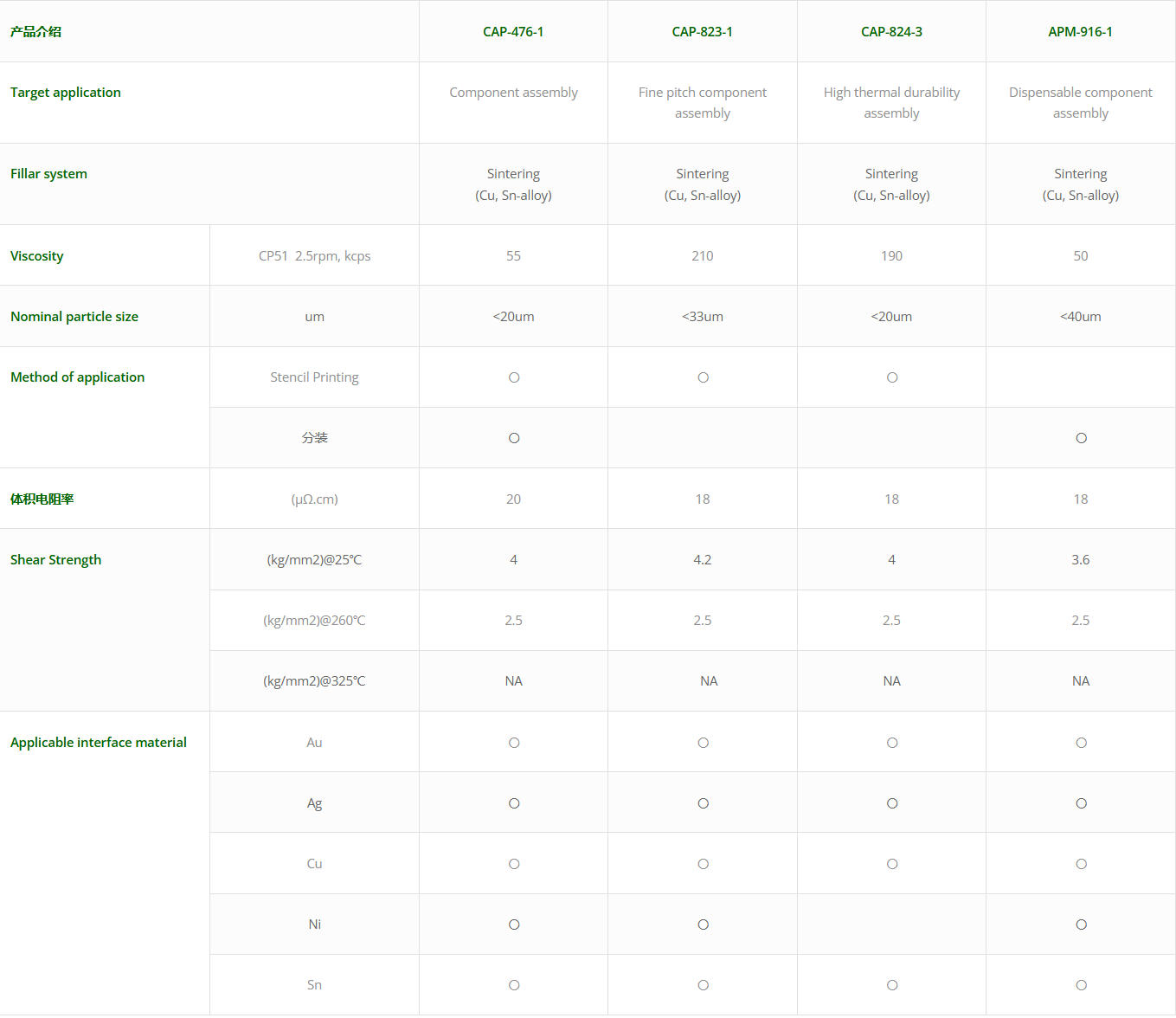Click the 210 viscosity value cell
This screenshot has width=1176, height=1018.
[702, 256]
